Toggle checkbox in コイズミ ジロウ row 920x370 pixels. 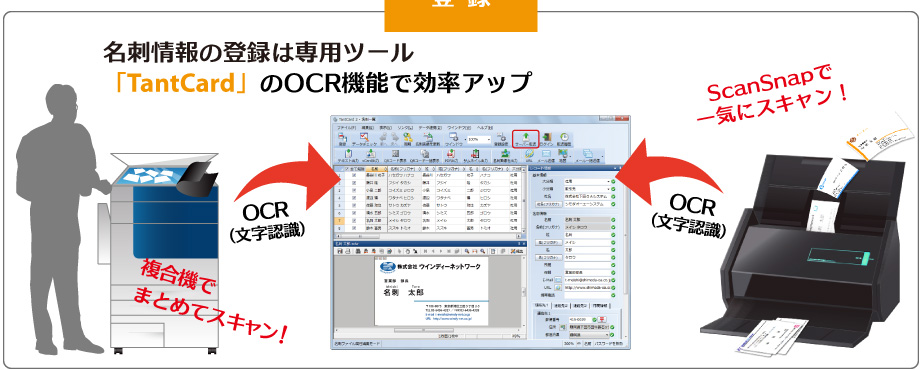pyautogui.click(x=354, y=191)
